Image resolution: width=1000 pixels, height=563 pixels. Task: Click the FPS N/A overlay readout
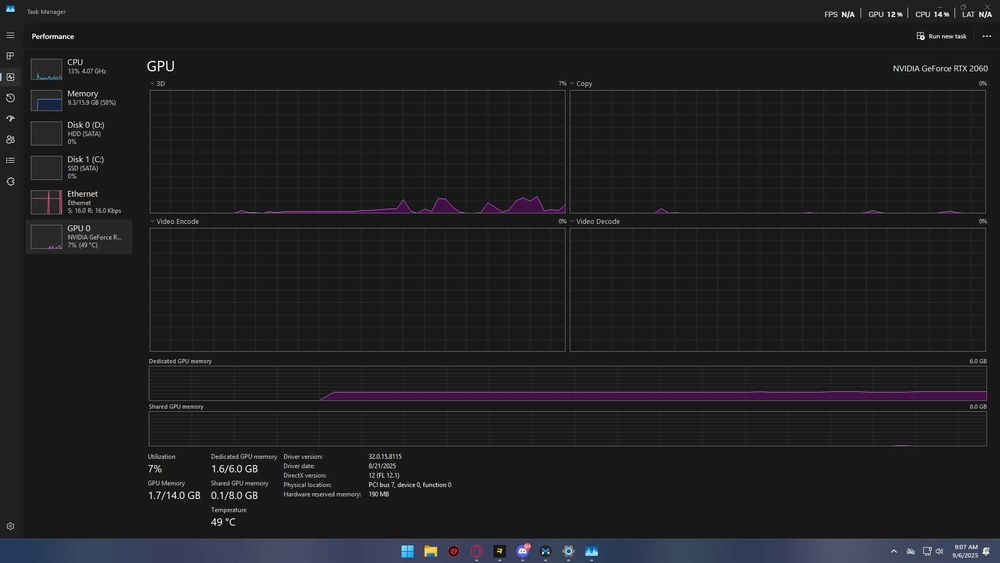839,14
